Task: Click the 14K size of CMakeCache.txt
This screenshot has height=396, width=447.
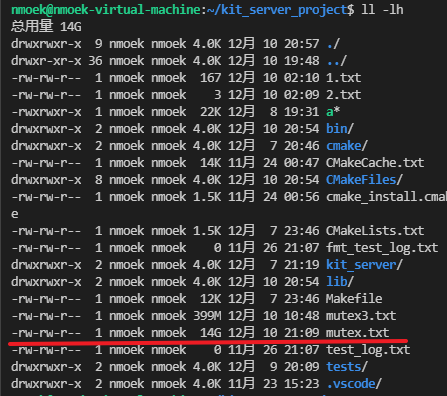Action: click(210, 163)
